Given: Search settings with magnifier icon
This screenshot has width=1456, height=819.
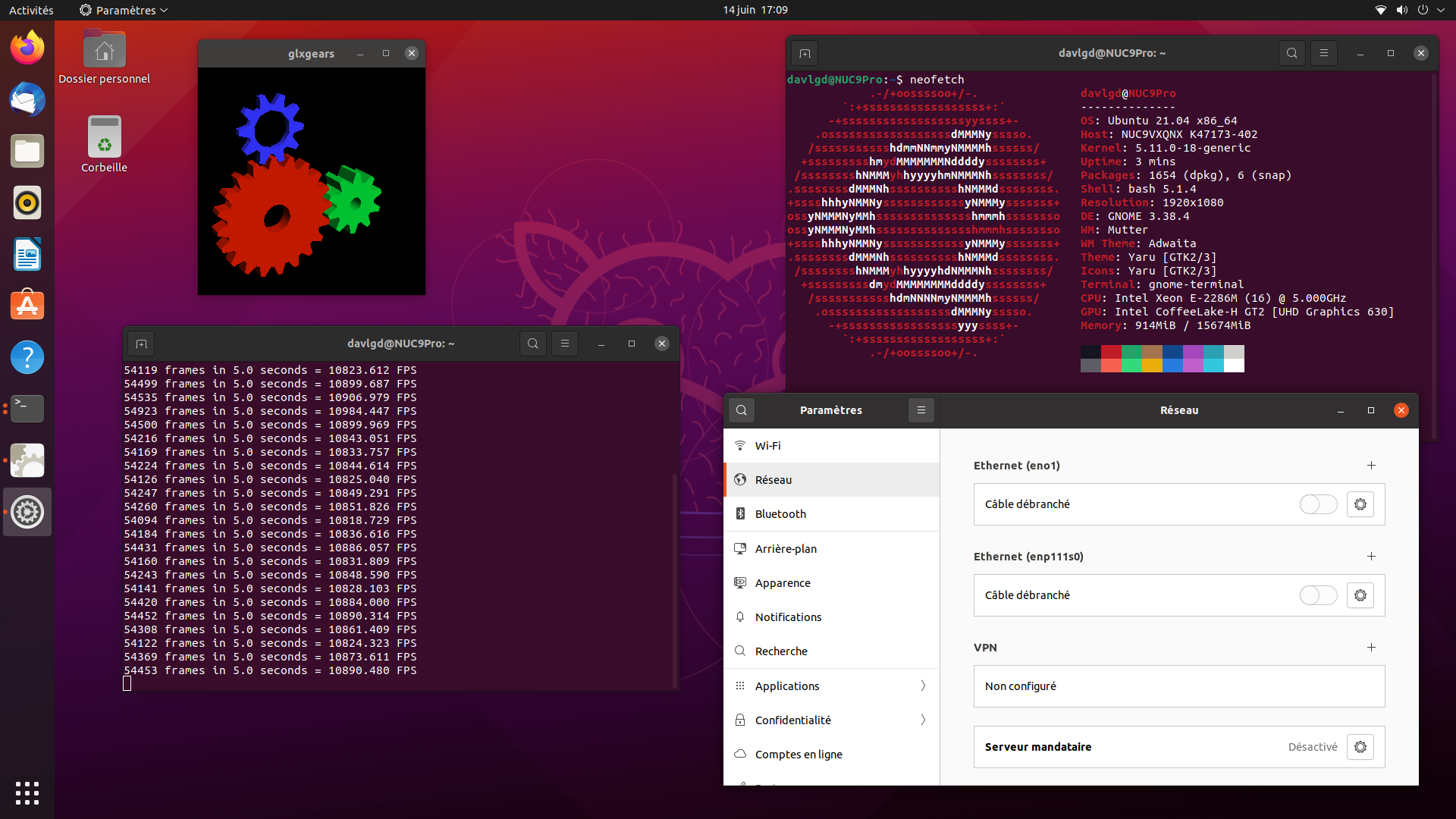Looking at the screenshot, I should click(742, 410).
